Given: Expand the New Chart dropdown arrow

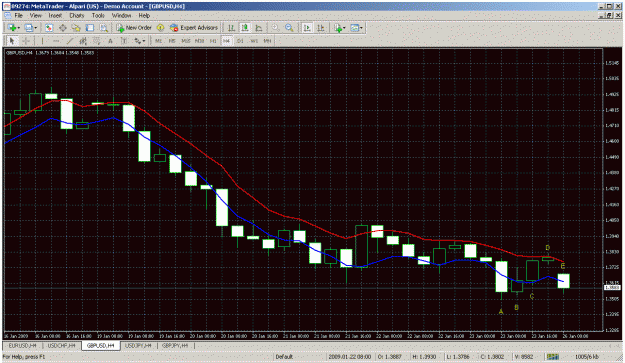Looking at the screenshot, I should click(18, 28).
